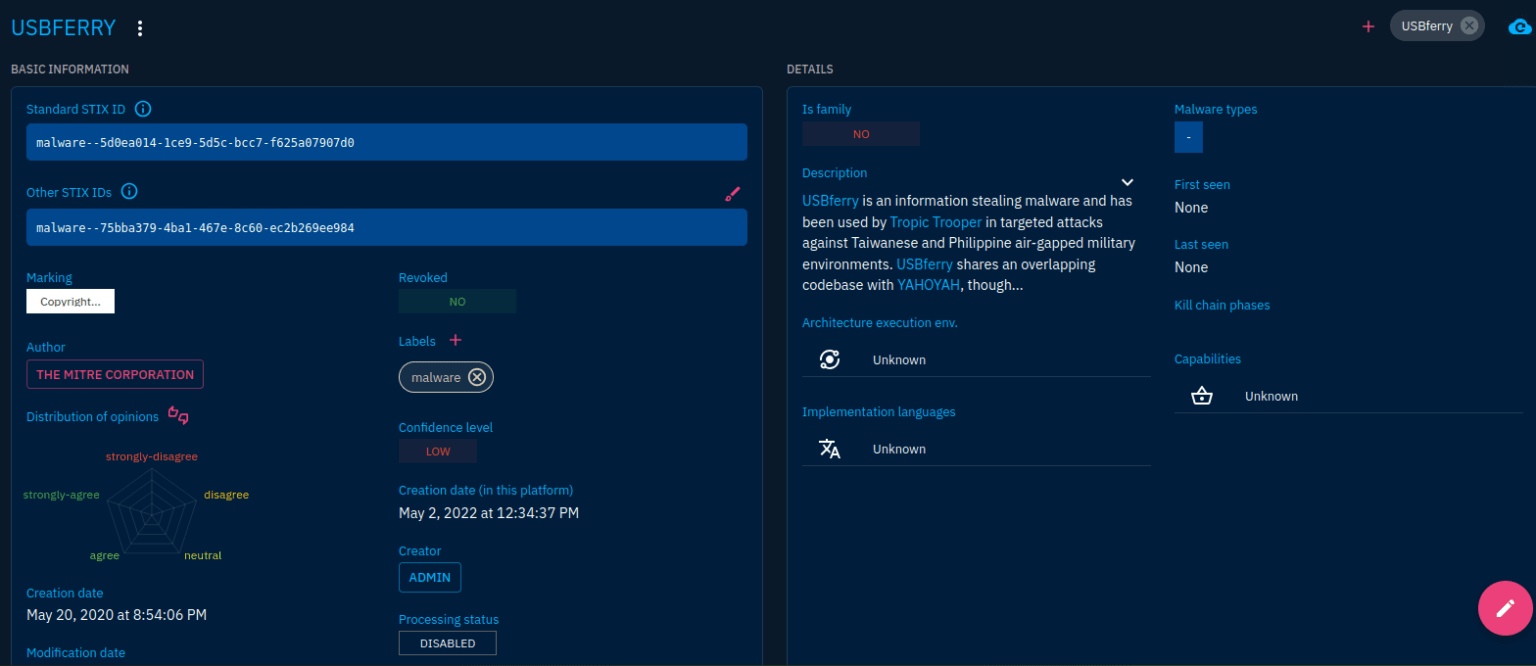Open the three-dot menu beside USBFERRY title
This screenshot has height=666, width=1536.
pos(140,28)
